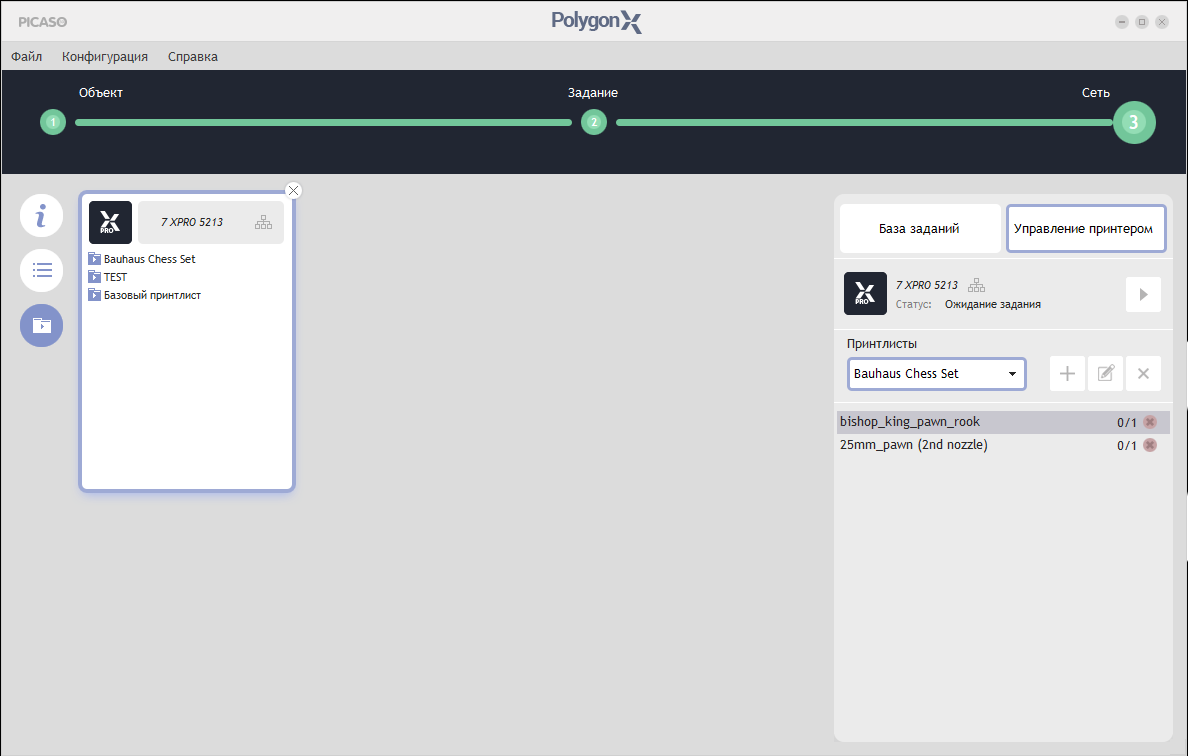Remove 25mm_pawn (2nd nozzle) job
1188x756 pixels.
tap(1149, 445)
